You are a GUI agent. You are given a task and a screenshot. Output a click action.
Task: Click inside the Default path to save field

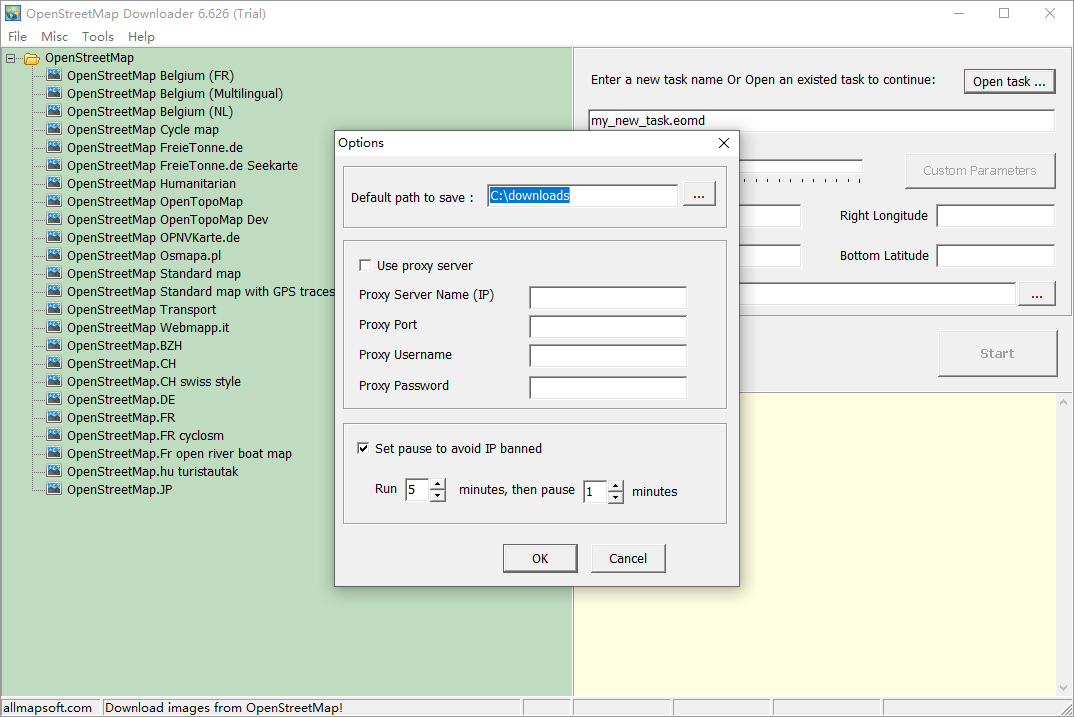[x=580, y=195]
